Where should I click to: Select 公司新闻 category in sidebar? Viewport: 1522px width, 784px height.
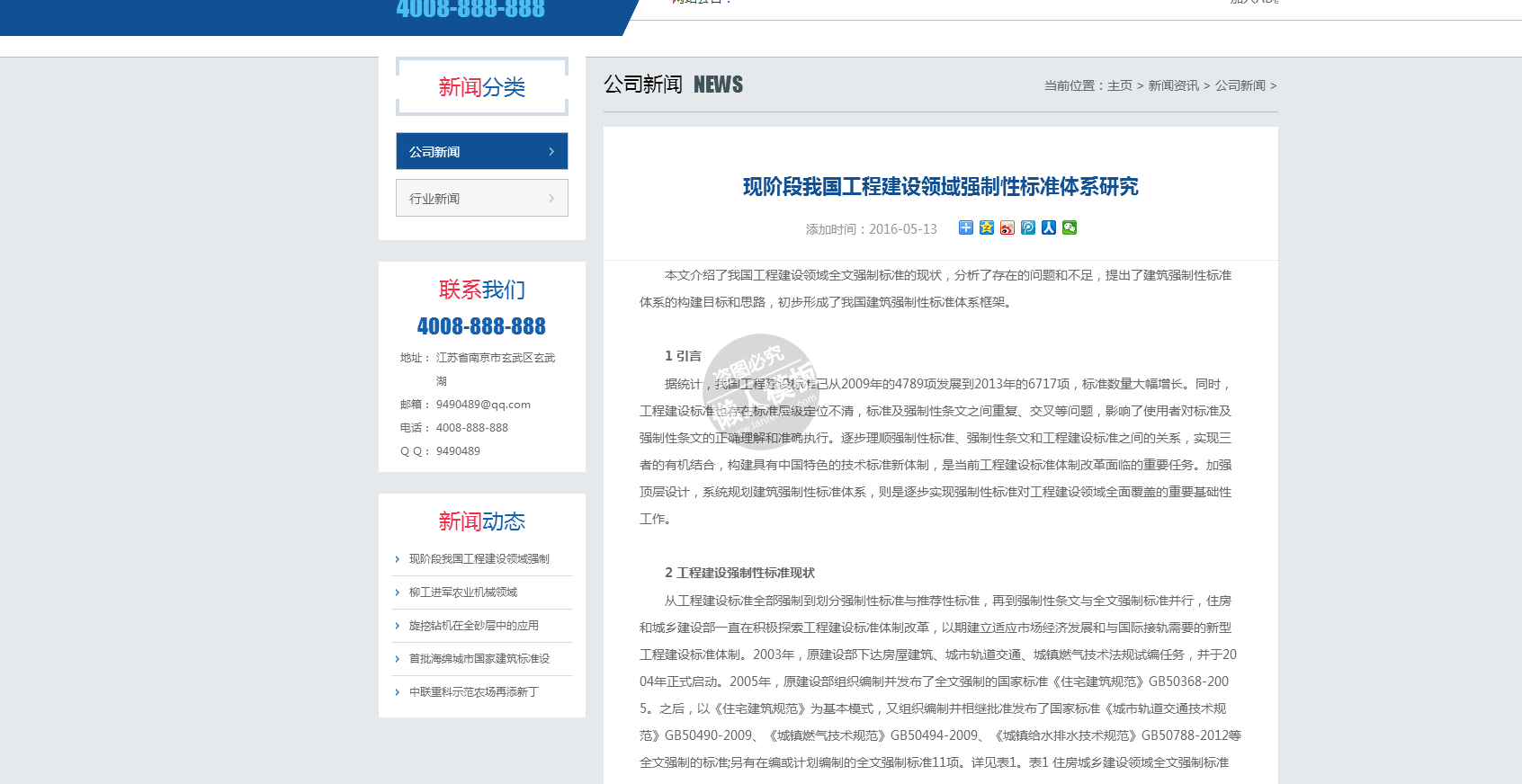pos(435,152)
